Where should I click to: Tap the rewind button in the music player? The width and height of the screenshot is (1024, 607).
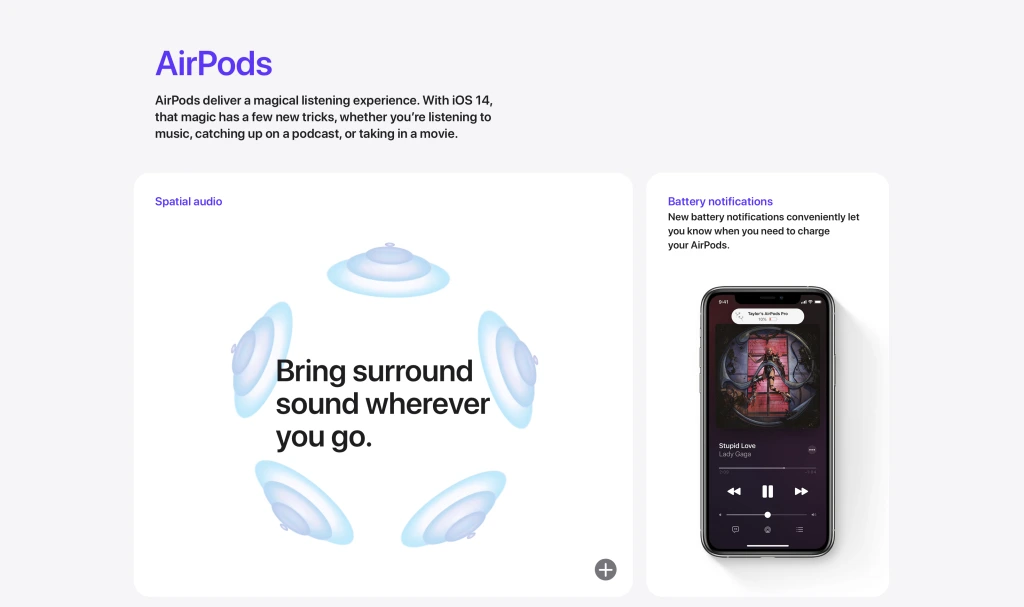[734, 491]
